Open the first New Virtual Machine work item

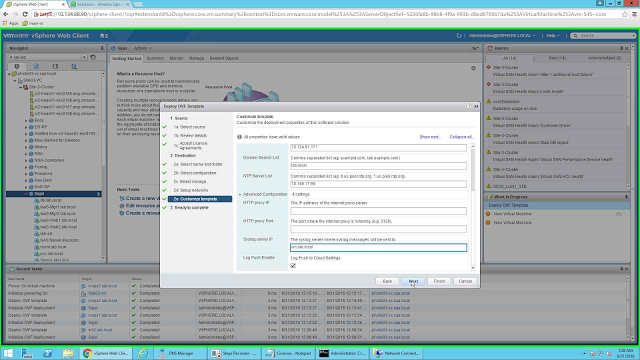[512, 214]
